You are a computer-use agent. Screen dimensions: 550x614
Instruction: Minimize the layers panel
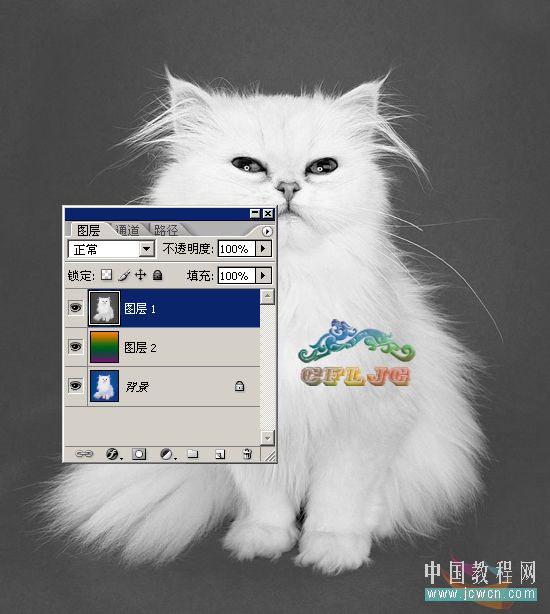pyautogui.click(x=255, y=213)
